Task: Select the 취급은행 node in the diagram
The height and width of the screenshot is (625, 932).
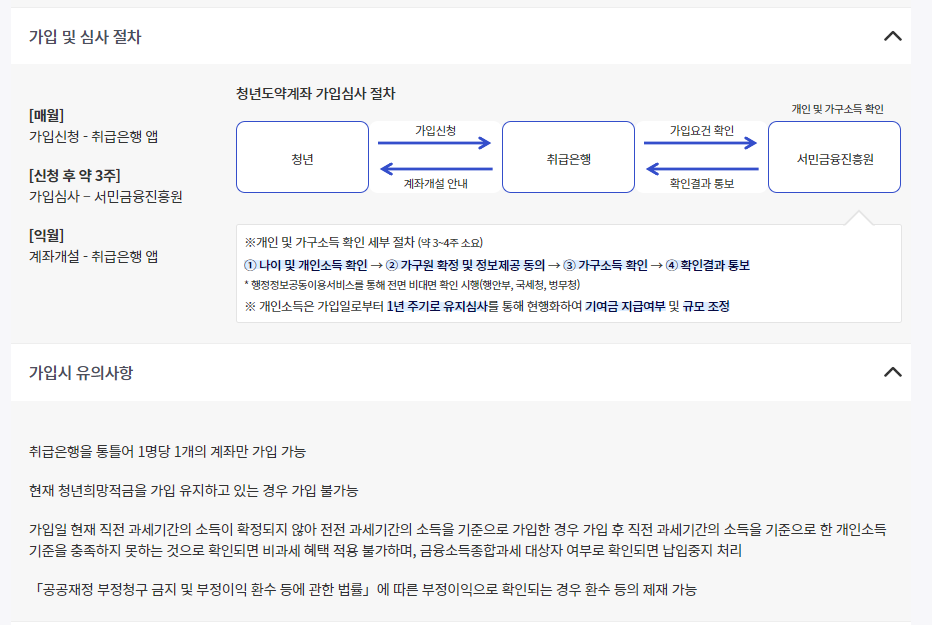Action: pyautogui.click(x=570, y=157)
